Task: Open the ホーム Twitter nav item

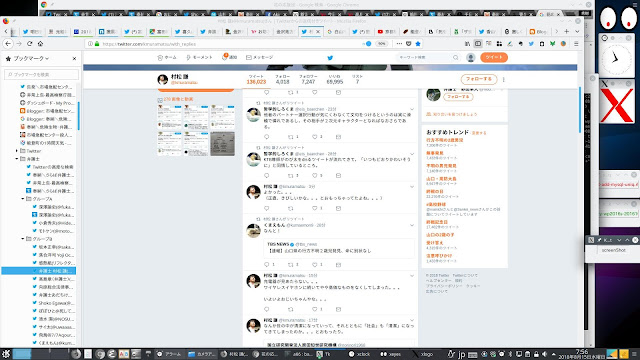Action: 167,58
